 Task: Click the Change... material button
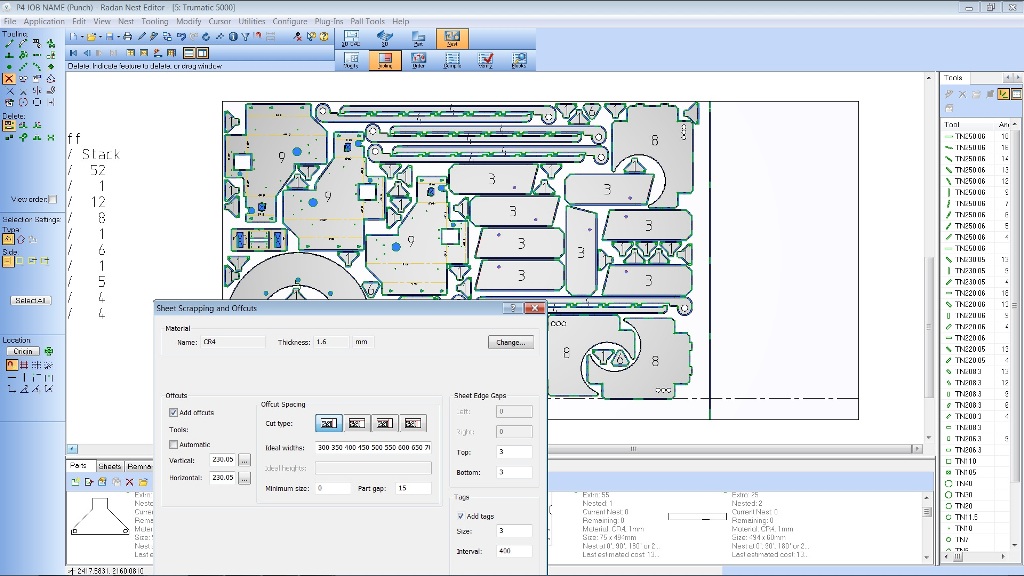coord(510,342)
